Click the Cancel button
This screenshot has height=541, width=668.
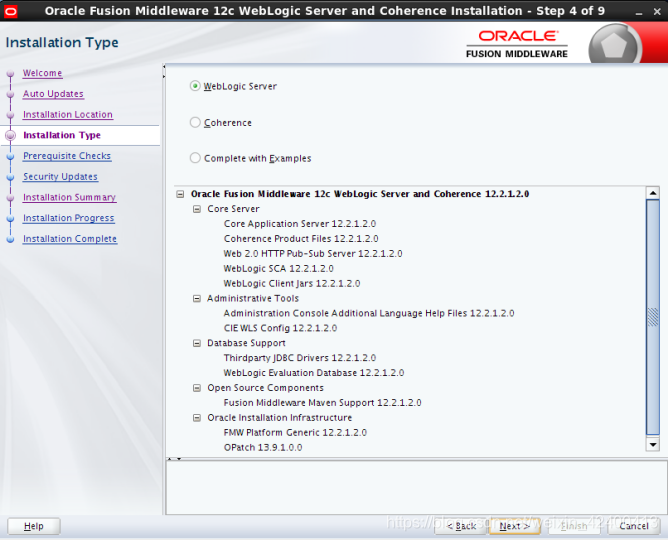point(634,527)
